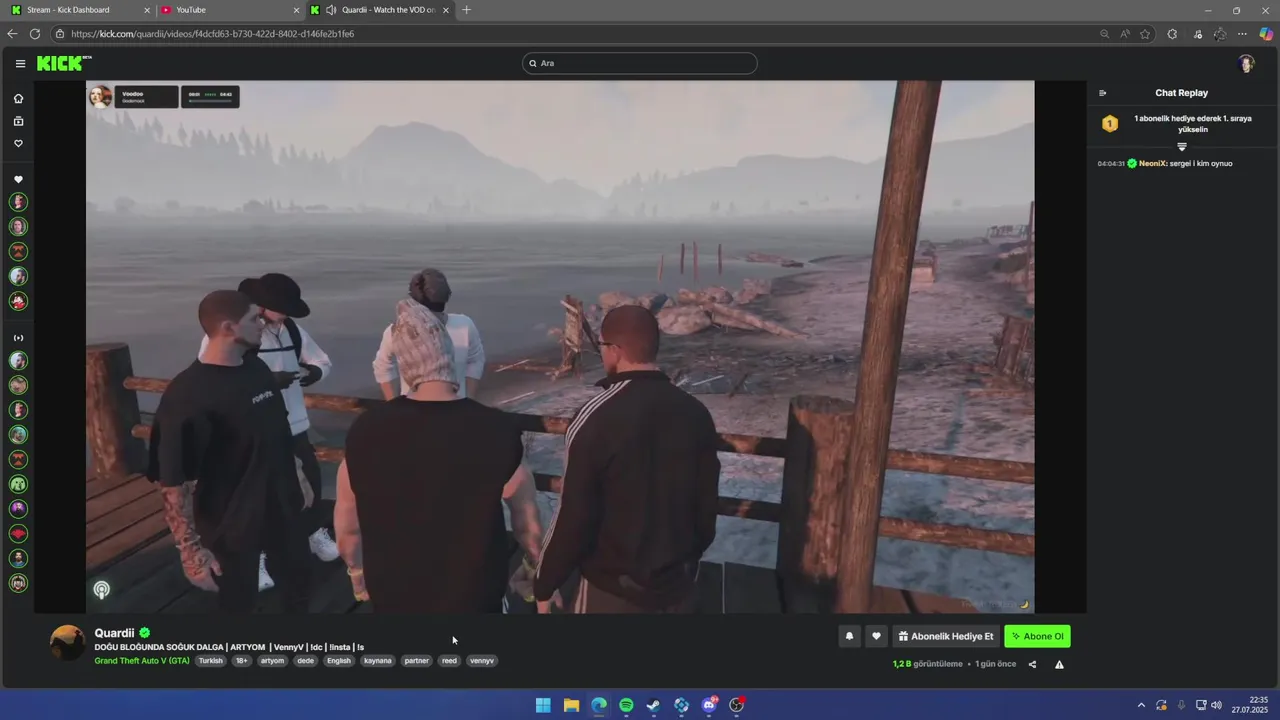Report the video with warning triangle icon
1280x720 pixels.
(x=1059, y=664)
